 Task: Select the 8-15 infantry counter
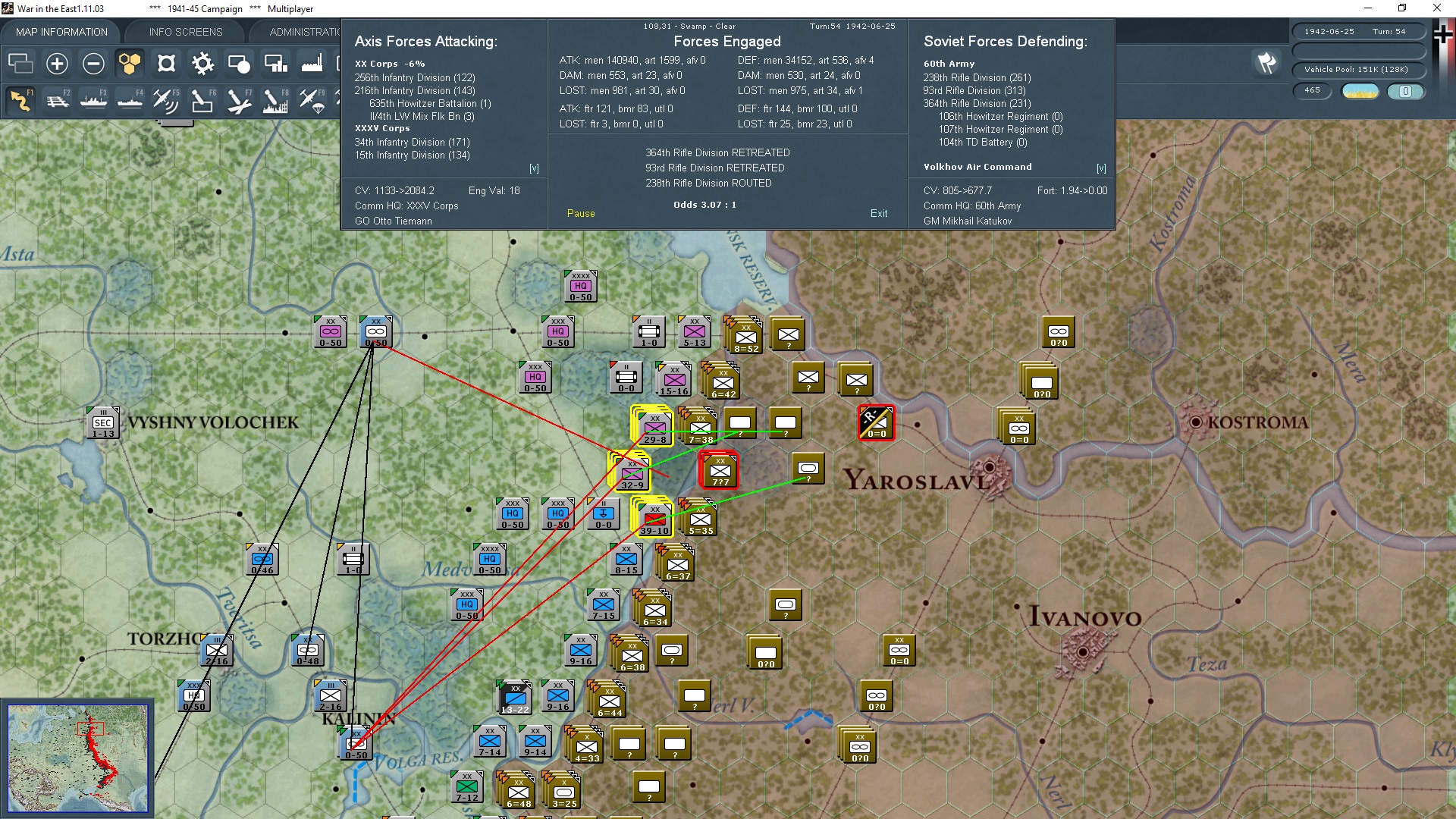(626, 559)
